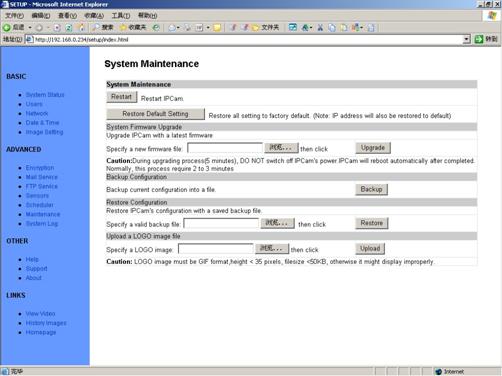
Task: Focus the new firmware file text field
Action: coord(225,148)
